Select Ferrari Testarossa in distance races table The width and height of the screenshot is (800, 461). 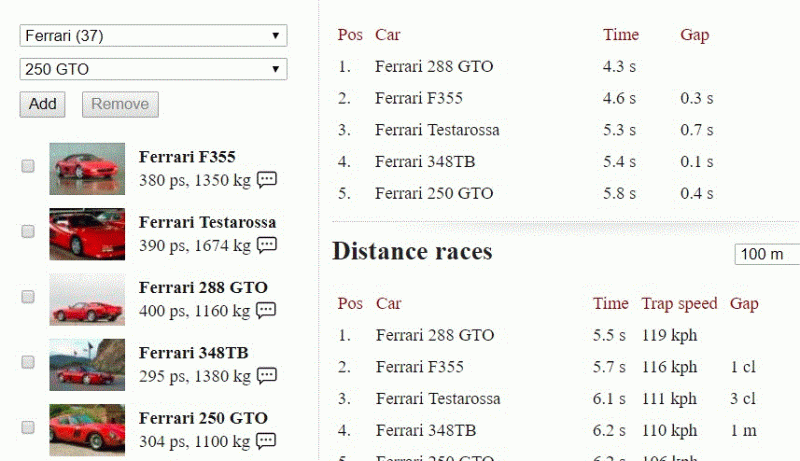(438, 399)
